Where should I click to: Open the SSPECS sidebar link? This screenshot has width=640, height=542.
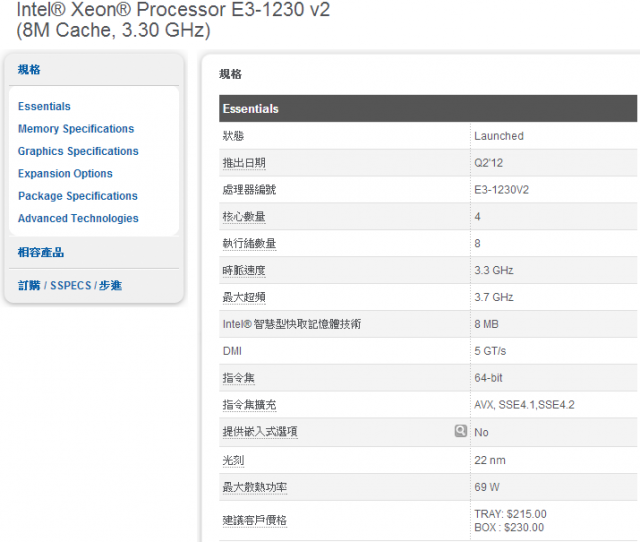(71, 285)
